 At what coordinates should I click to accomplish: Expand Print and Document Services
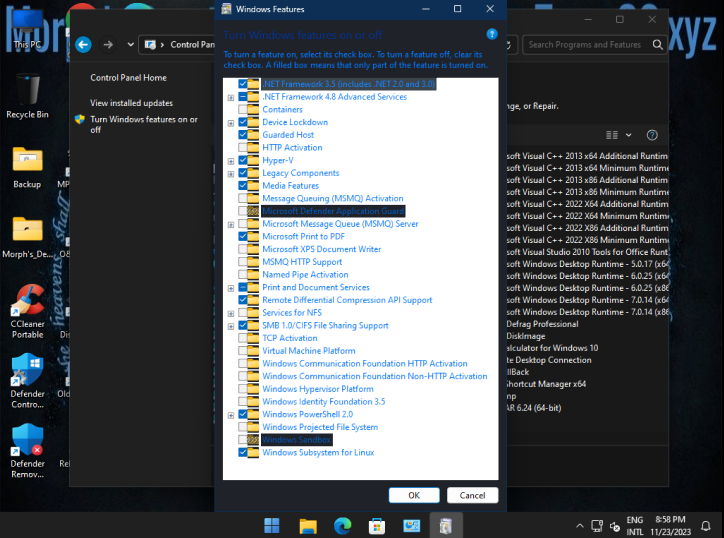coord(231,288)
